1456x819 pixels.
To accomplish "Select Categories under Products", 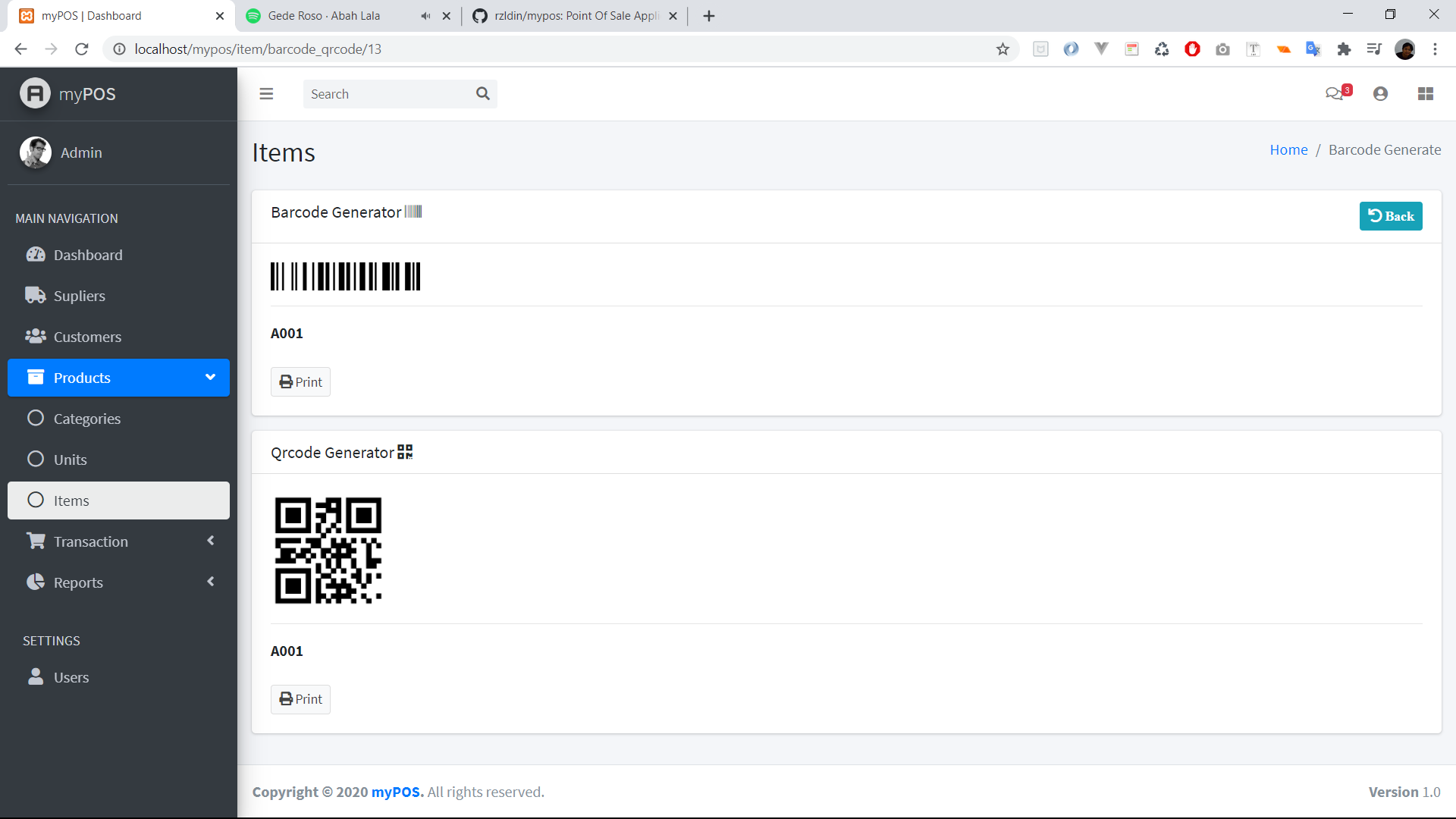I will click(x=87, y=418).
